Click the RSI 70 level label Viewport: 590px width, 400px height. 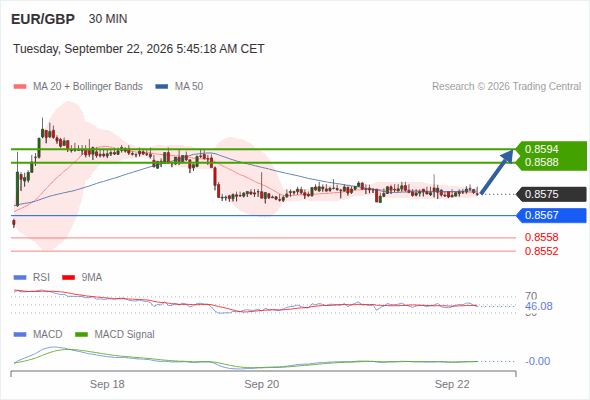pos(531,296)
